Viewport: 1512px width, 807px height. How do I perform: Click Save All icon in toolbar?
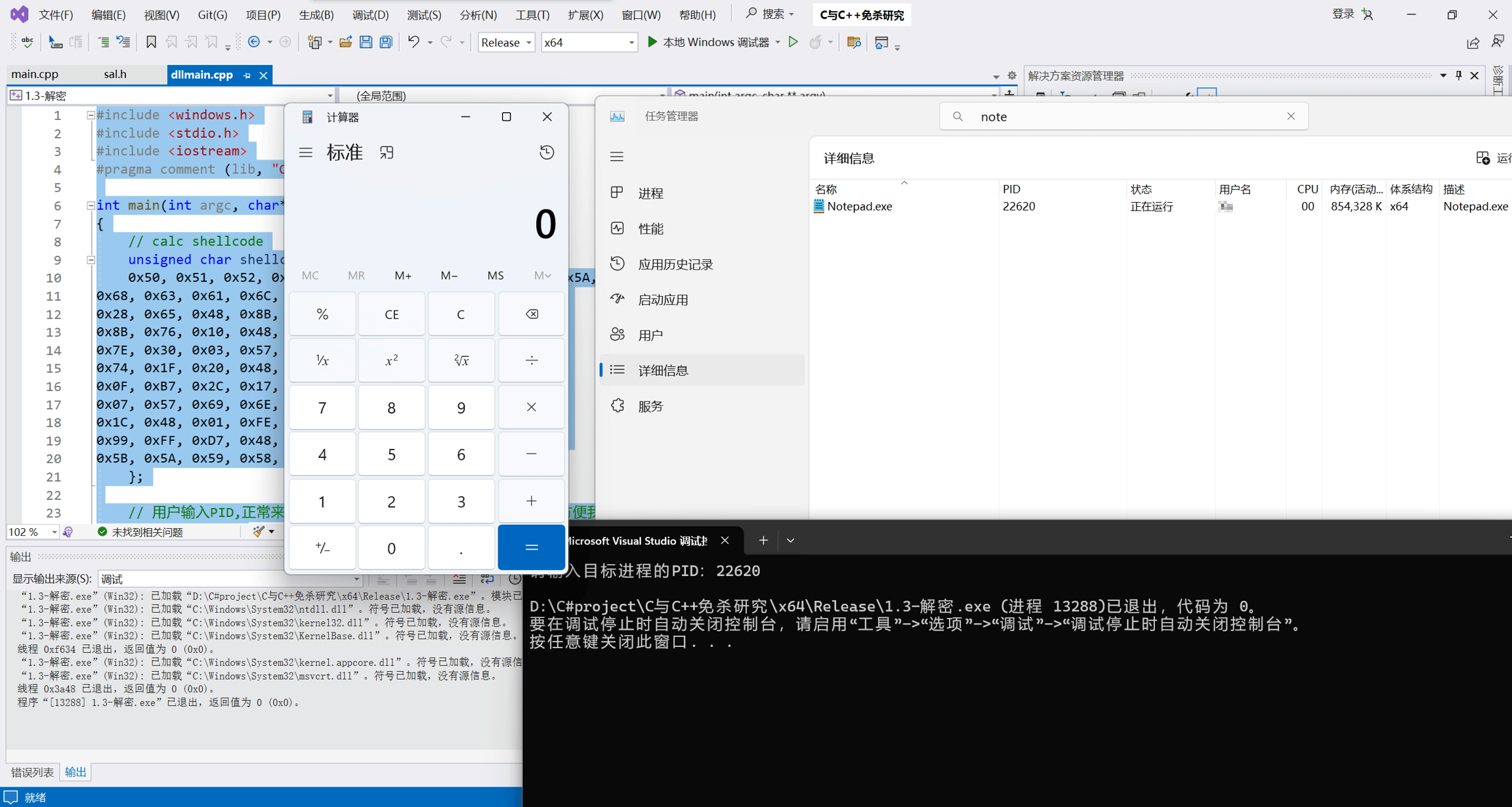pyautogui.click(x=386, y=43)
